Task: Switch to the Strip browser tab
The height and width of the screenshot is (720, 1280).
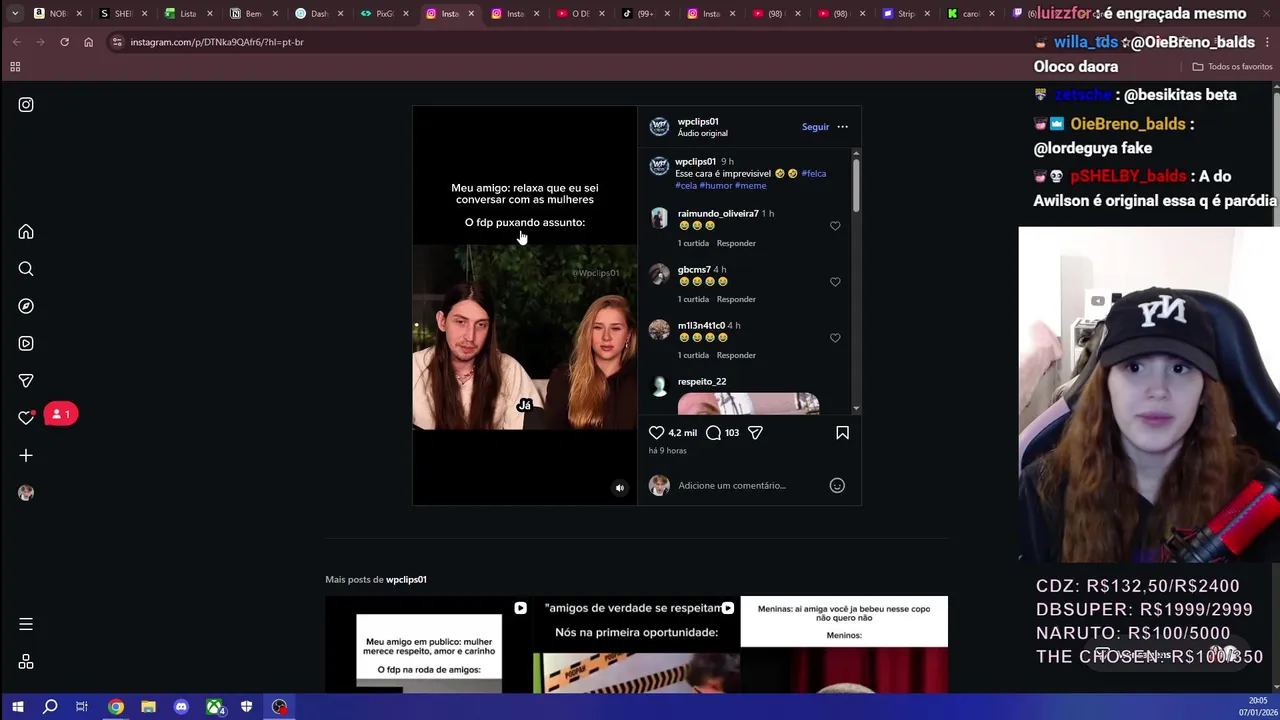Action: [x=906, y=14]
